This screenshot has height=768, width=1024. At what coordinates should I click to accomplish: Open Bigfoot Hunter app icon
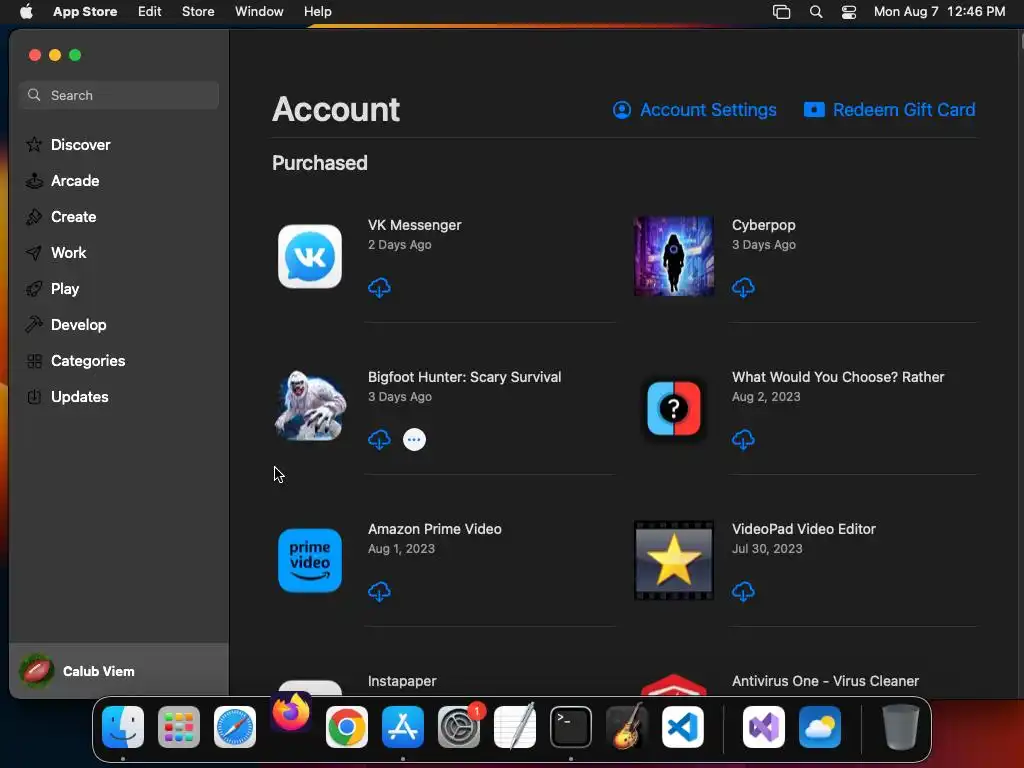coord(310,406)
